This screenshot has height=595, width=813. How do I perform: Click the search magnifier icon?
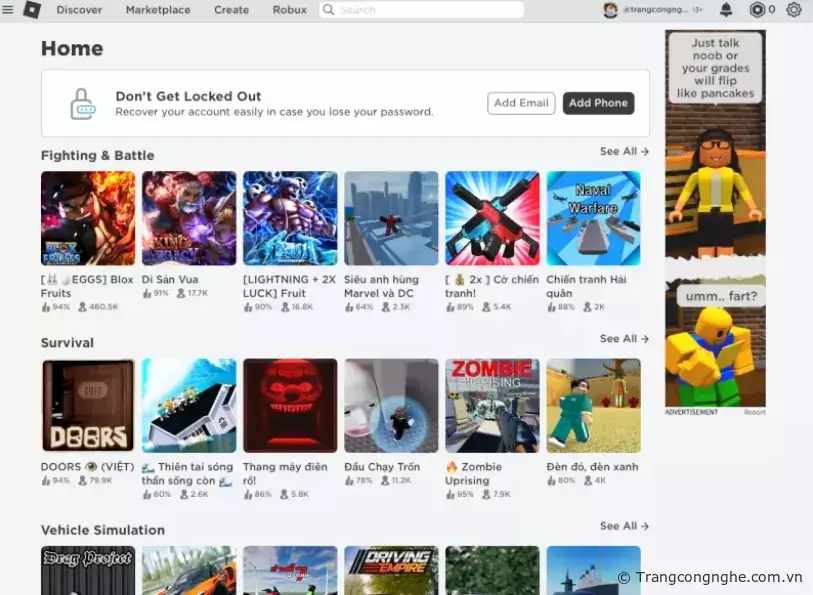coord(329,10)
